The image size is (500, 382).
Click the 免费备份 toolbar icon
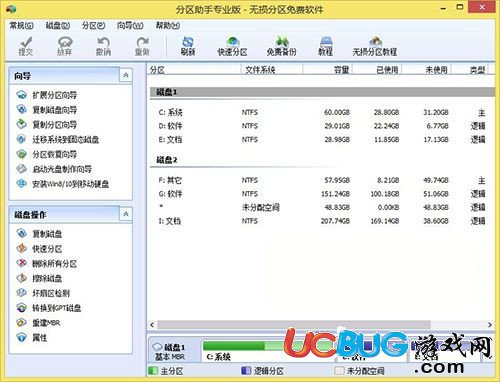click(282, 46)
